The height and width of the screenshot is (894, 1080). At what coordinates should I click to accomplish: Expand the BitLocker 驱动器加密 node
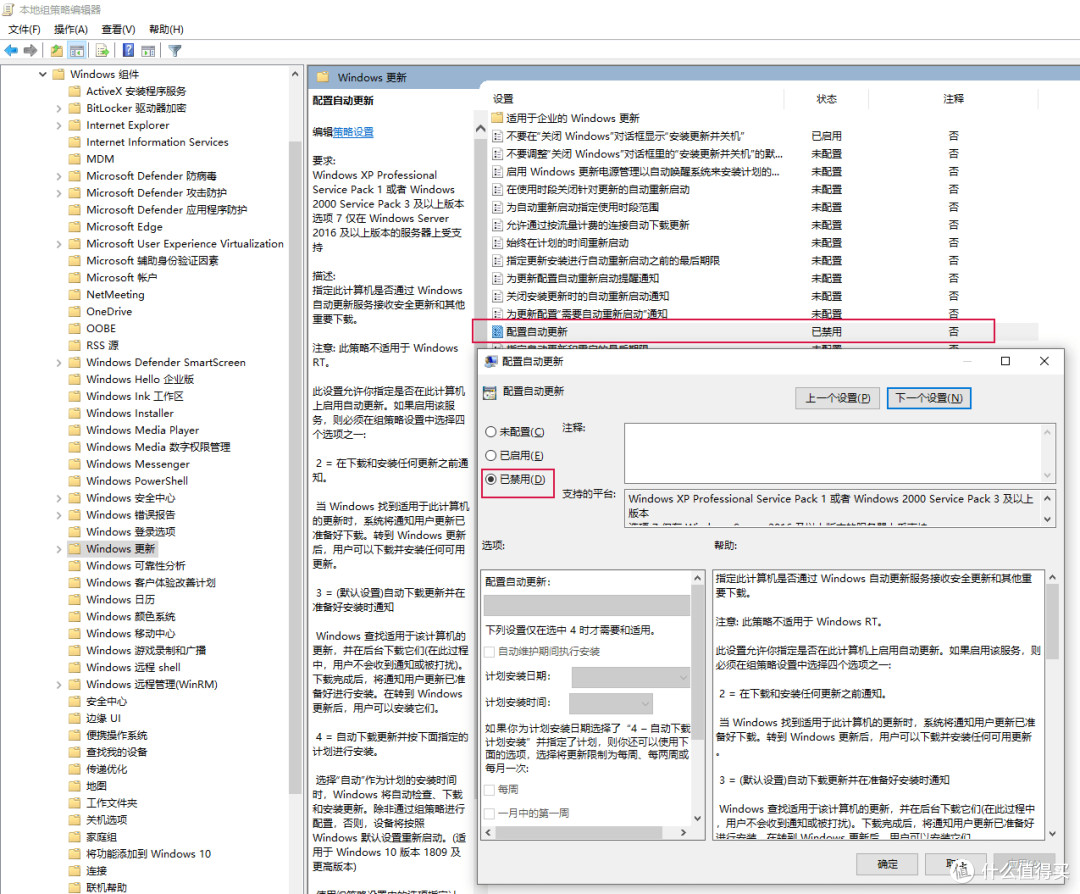pos(59,108)
